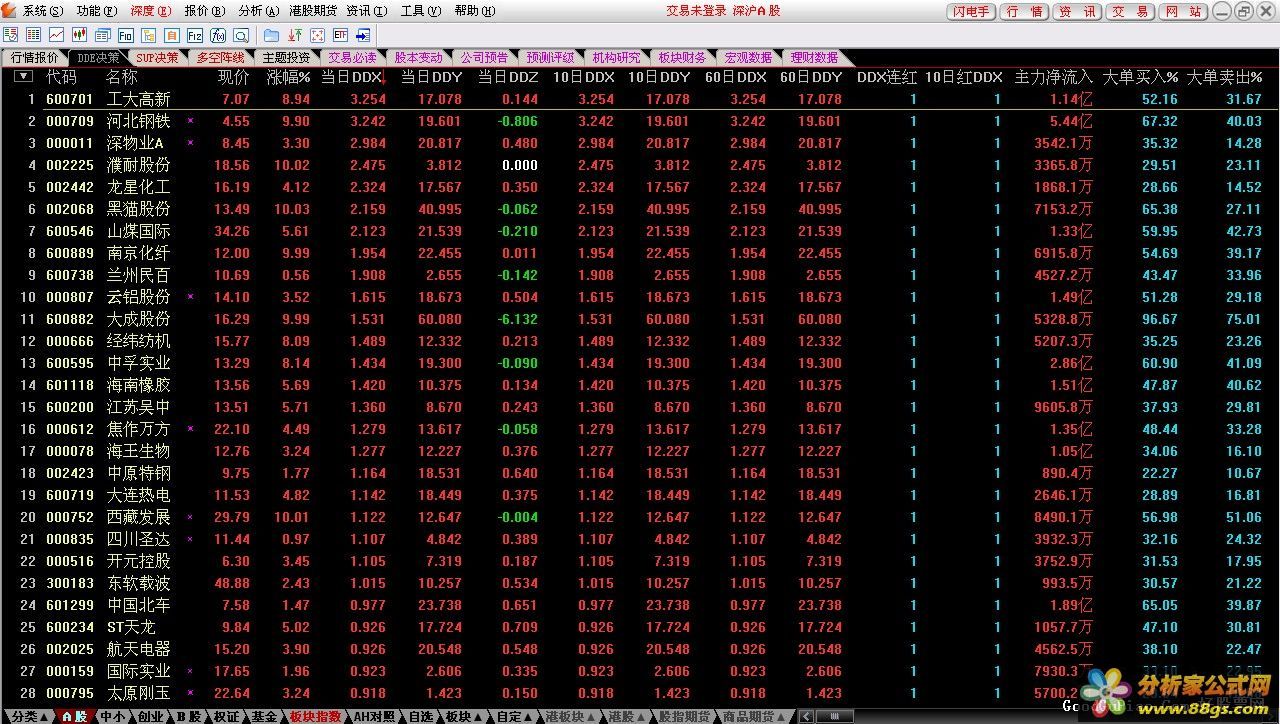Click the 网站 button at top right
1280x724 pixels.
tap(1184, 12)
